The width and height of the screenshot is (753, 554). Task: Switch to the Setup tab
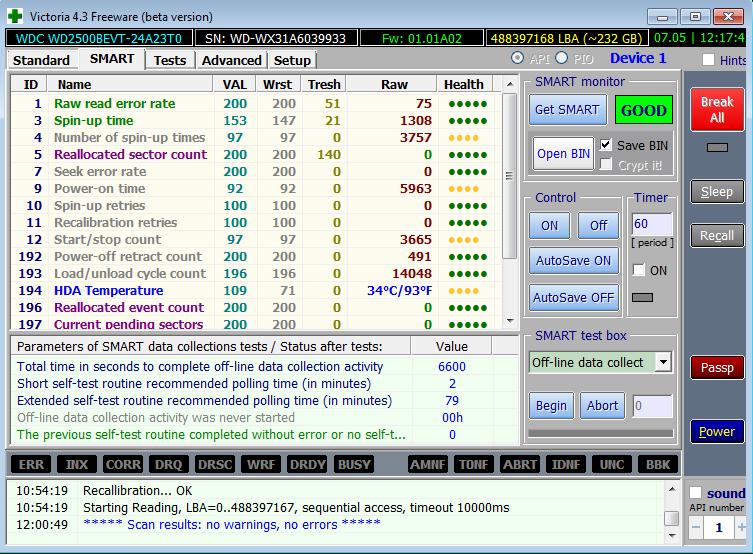point(292,60)
